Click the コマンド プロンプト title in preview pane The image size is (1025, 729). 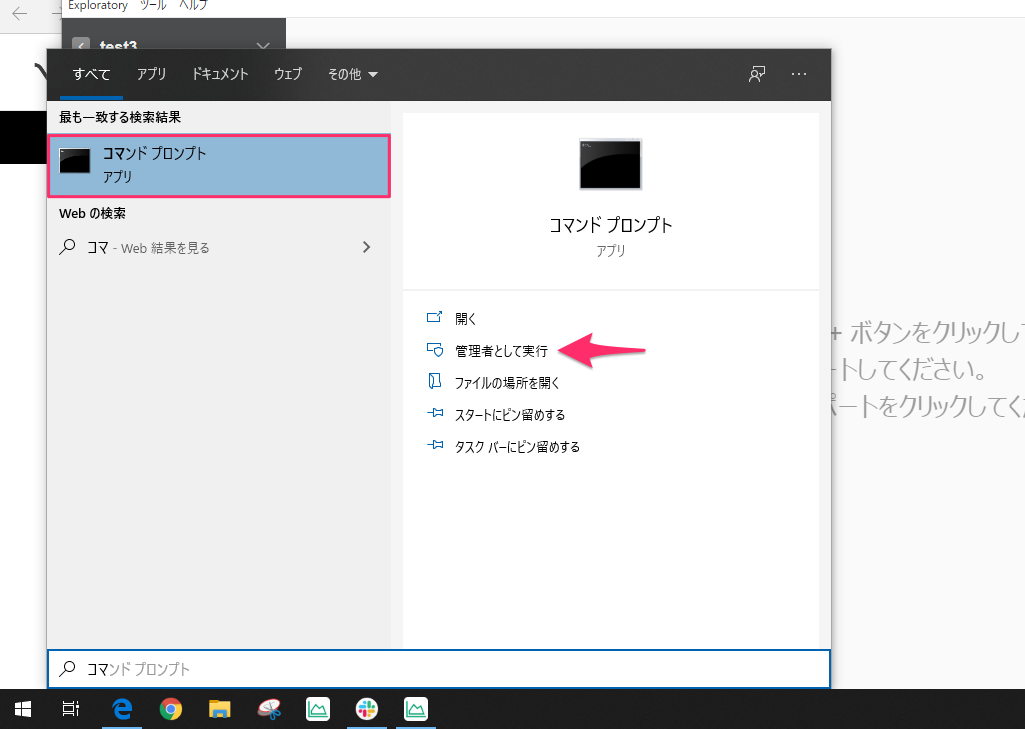pos(610,226)
